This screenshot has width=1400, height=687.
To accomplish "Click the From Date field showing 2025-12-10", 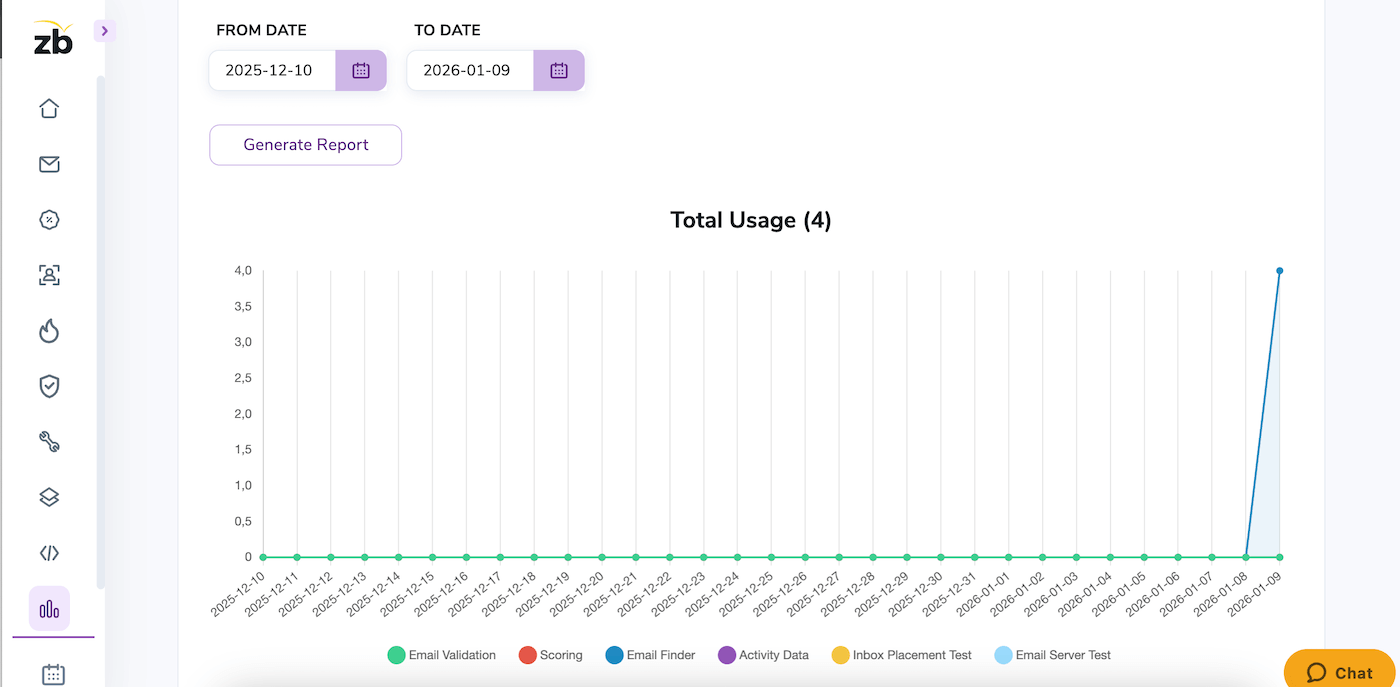I will pyautogui.click(x=272, y=70).
